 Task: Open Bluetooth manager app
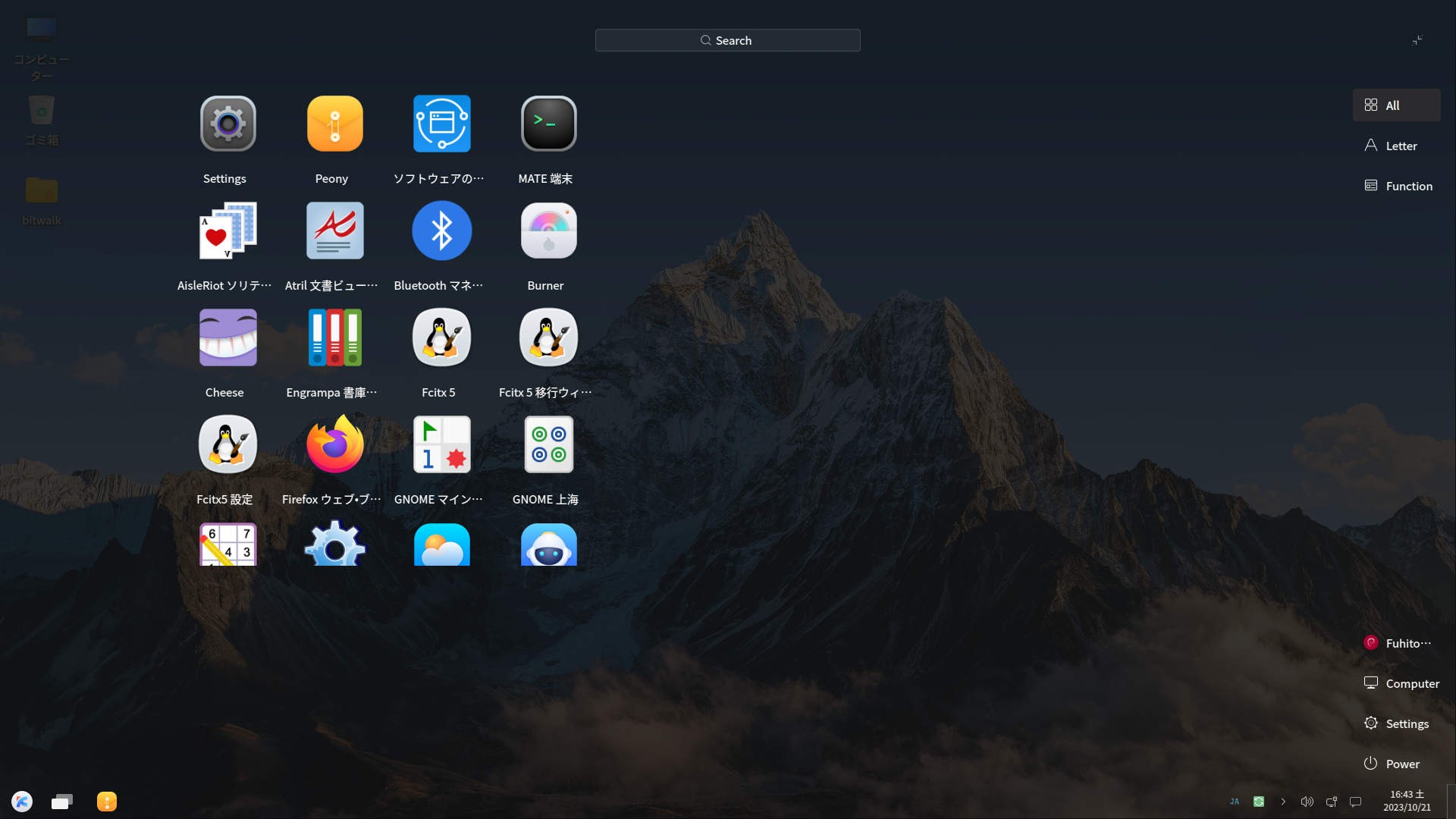tap(441, 231)
